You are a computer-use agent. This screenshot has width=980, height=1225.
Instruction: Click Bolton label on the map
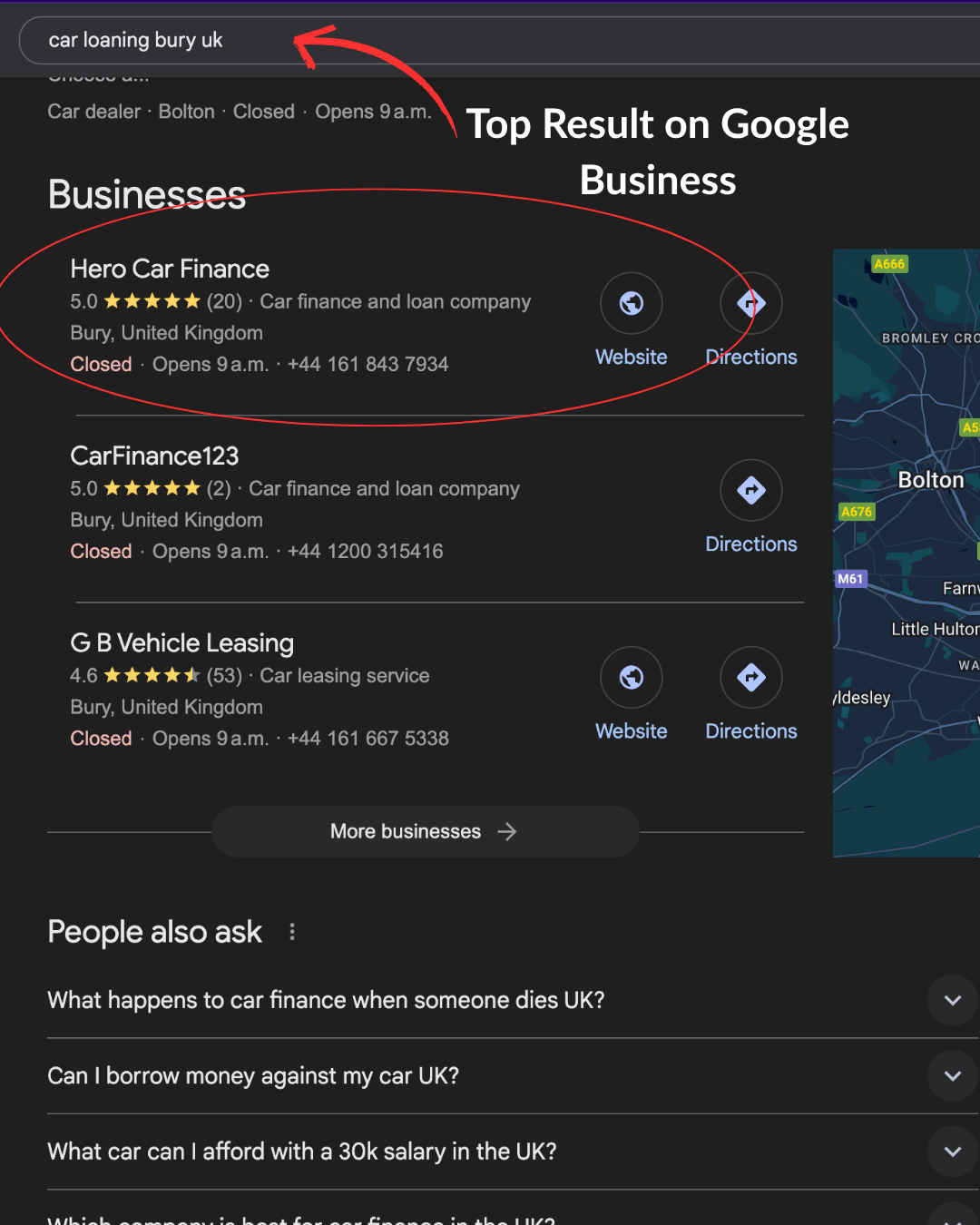pyautogui.click(x=930, y=480)
